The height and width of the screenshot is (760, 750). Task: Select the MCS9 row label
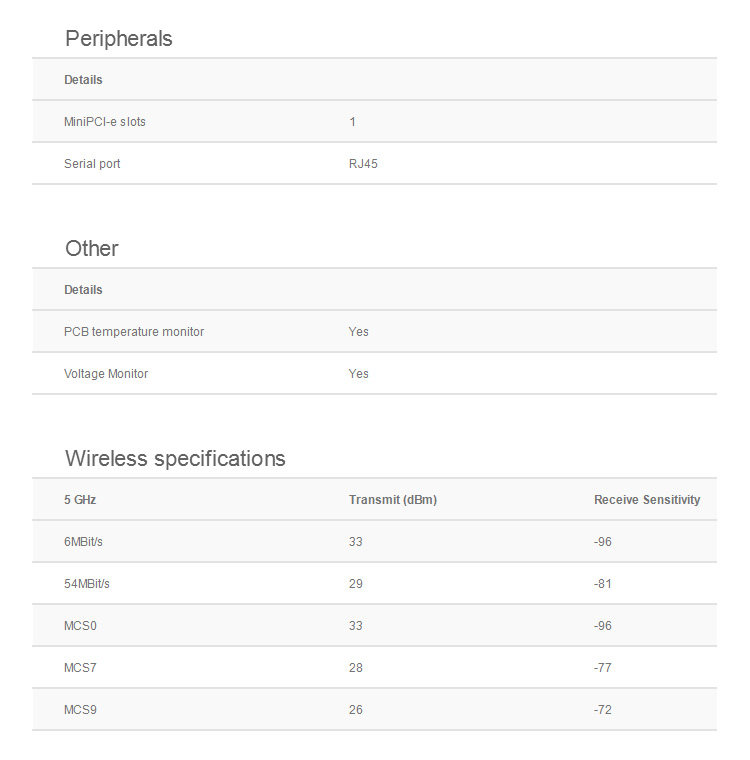pyautogui.click(x=80, y=710)
